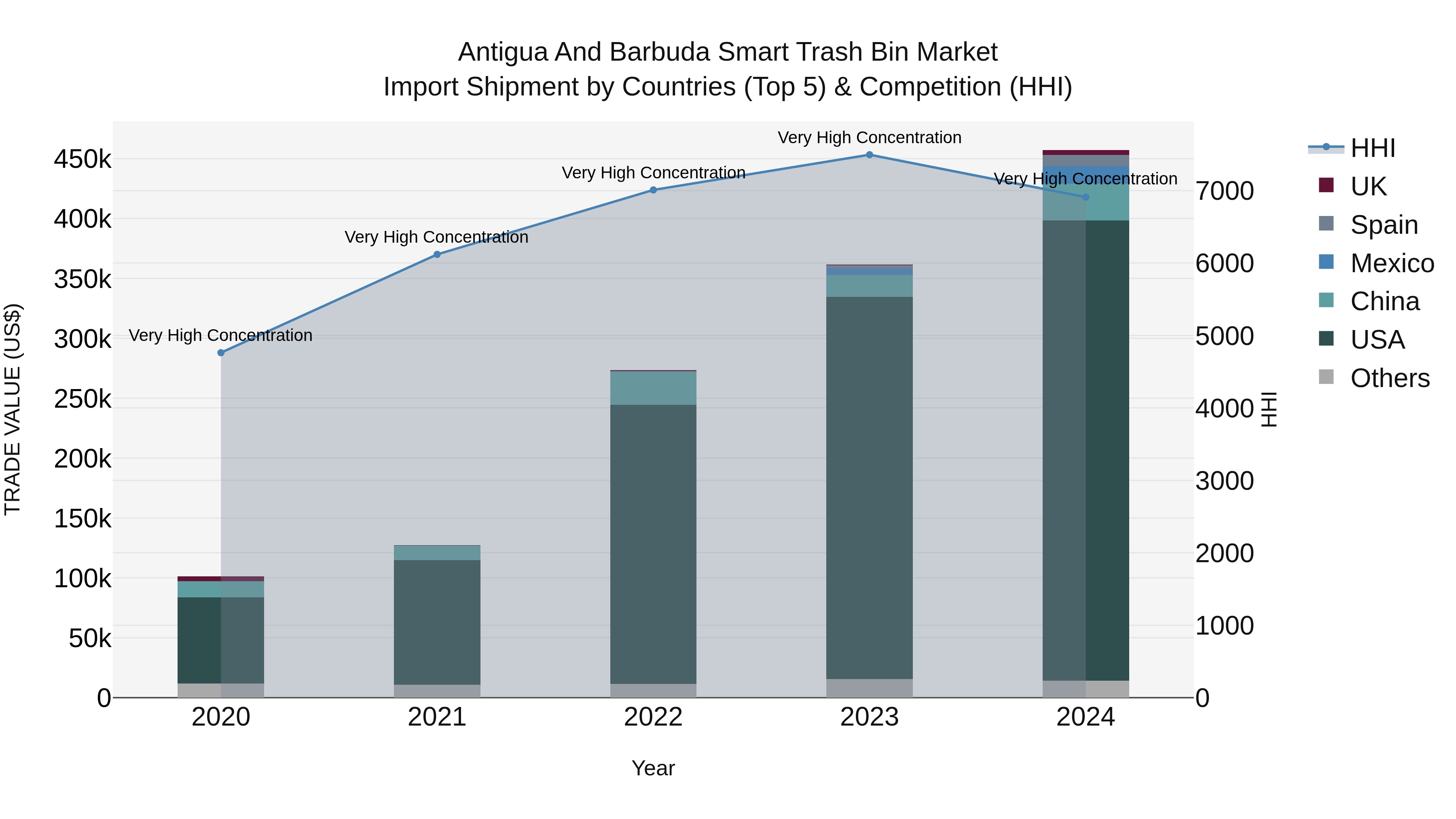Click the HHI line marker icon in legend
Screen dimensions: 1456x819
tap(1326, 147)
